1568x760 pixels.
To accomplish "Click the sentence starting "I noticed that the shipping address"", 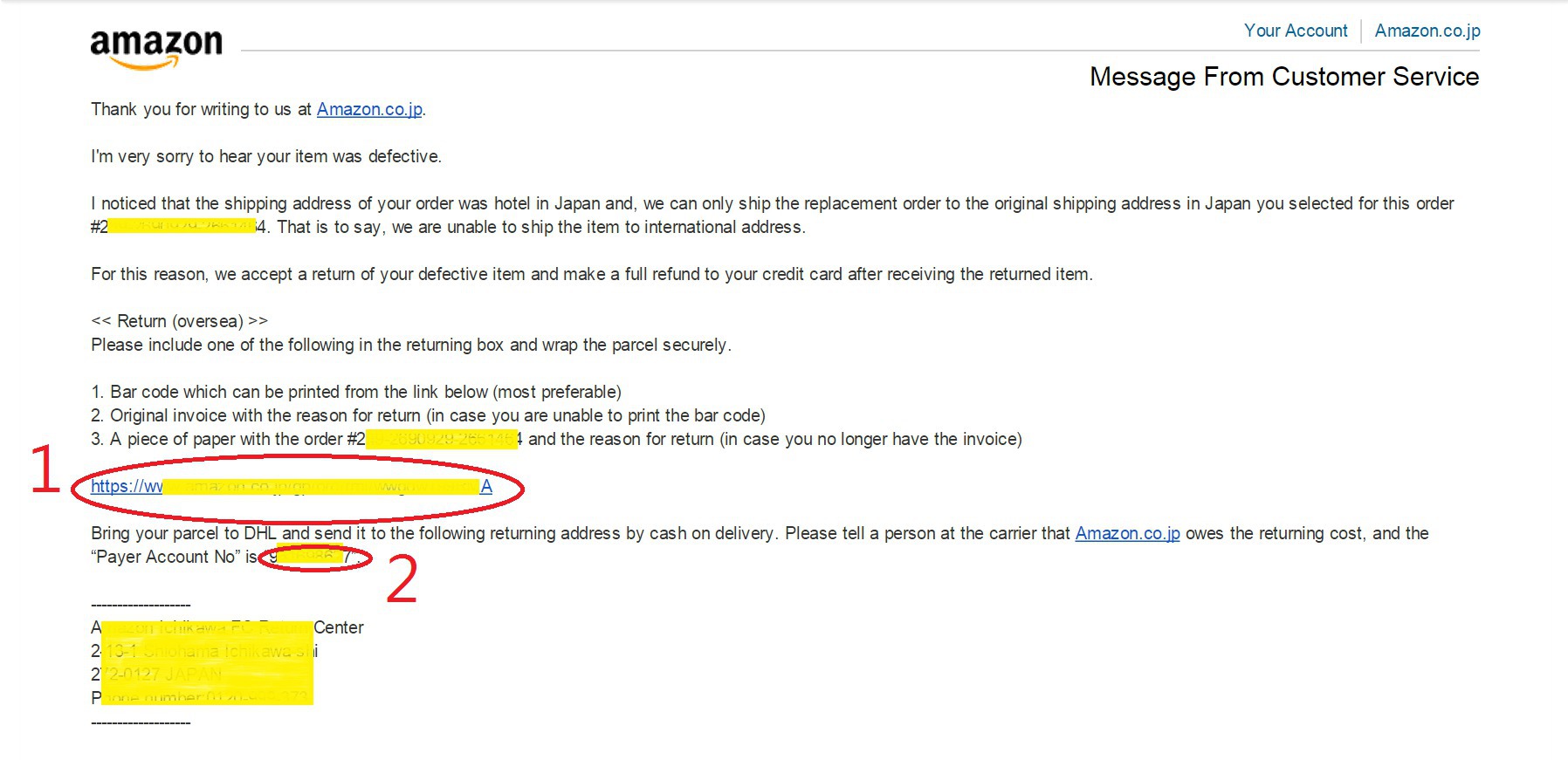I will click(773, 215).
